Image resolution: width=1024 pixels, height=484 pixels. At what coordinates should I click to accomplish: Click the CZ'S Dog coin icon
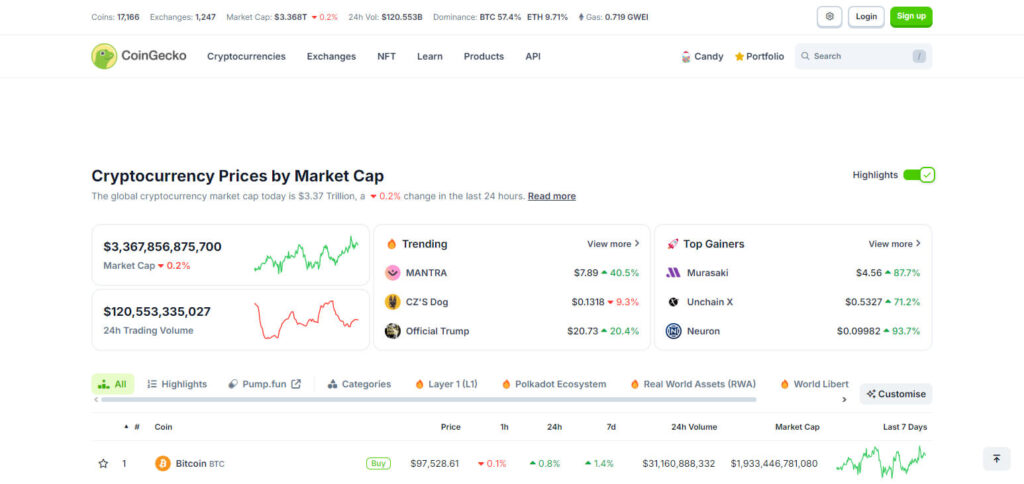(392, 302)
